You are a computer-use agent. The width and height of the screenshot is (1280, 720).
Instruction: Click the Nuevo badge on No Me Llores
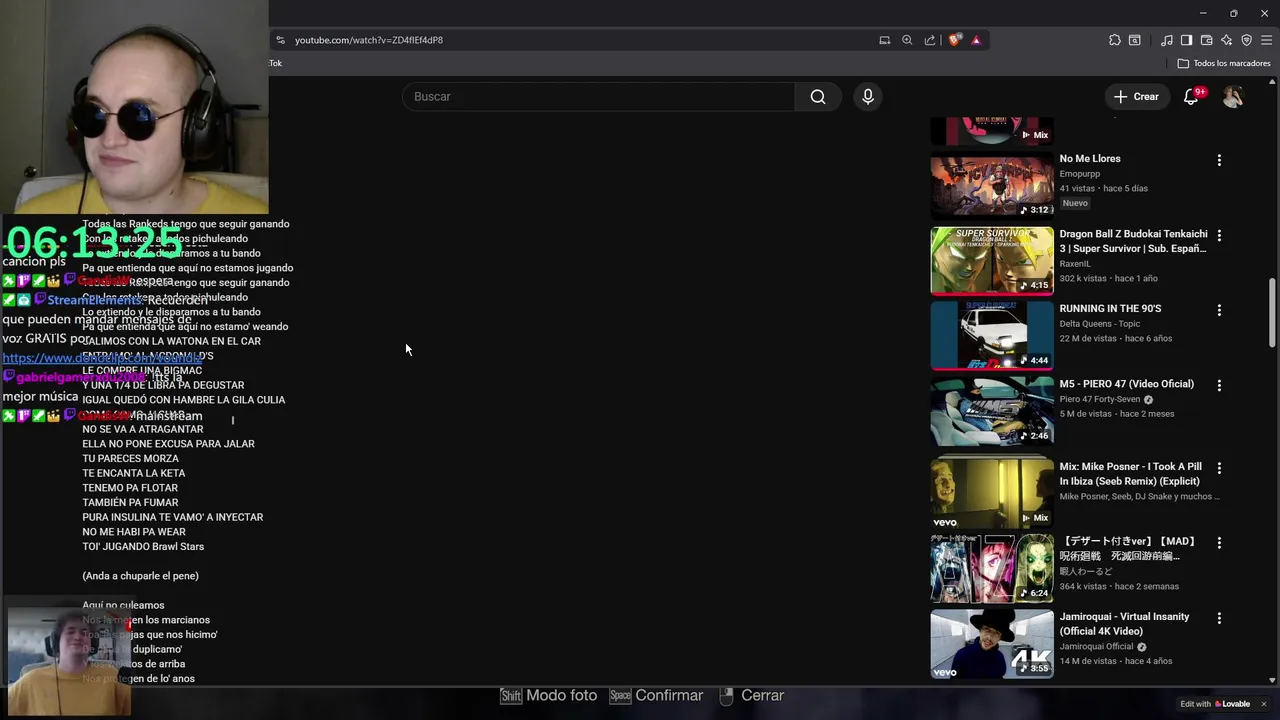(x=1075, y=203)
